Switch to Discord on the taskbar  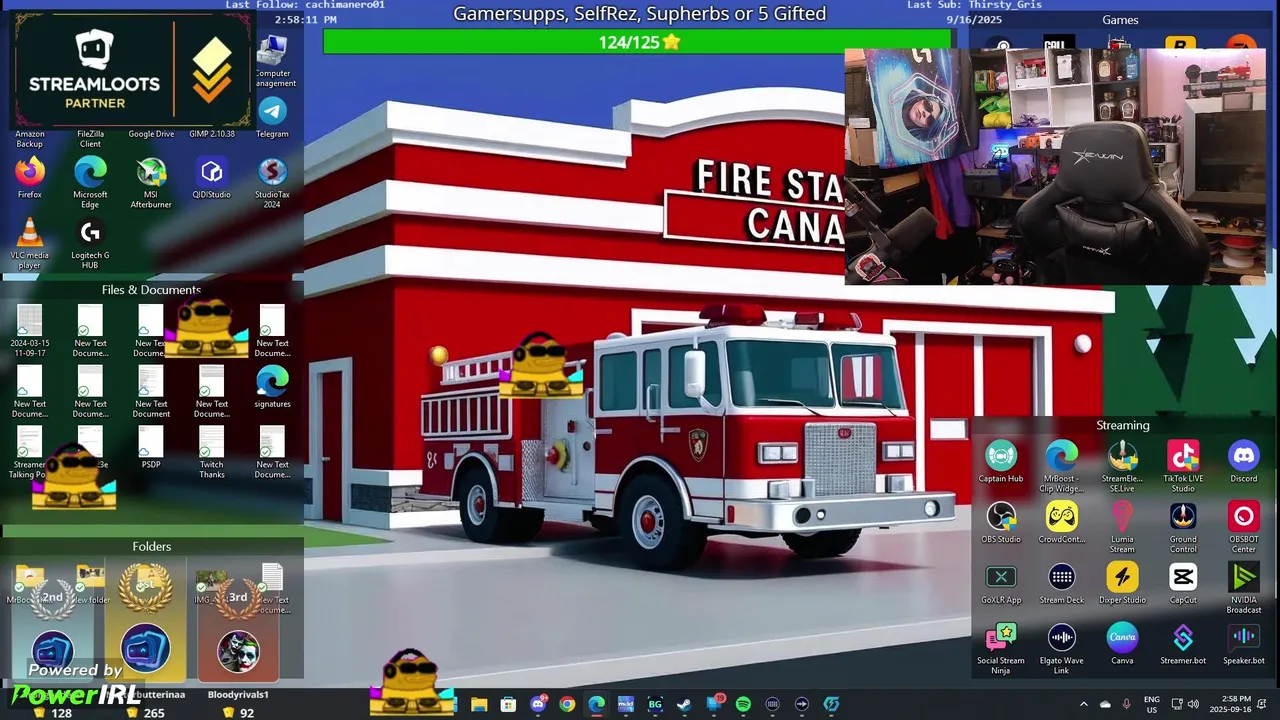pos(538,704)
